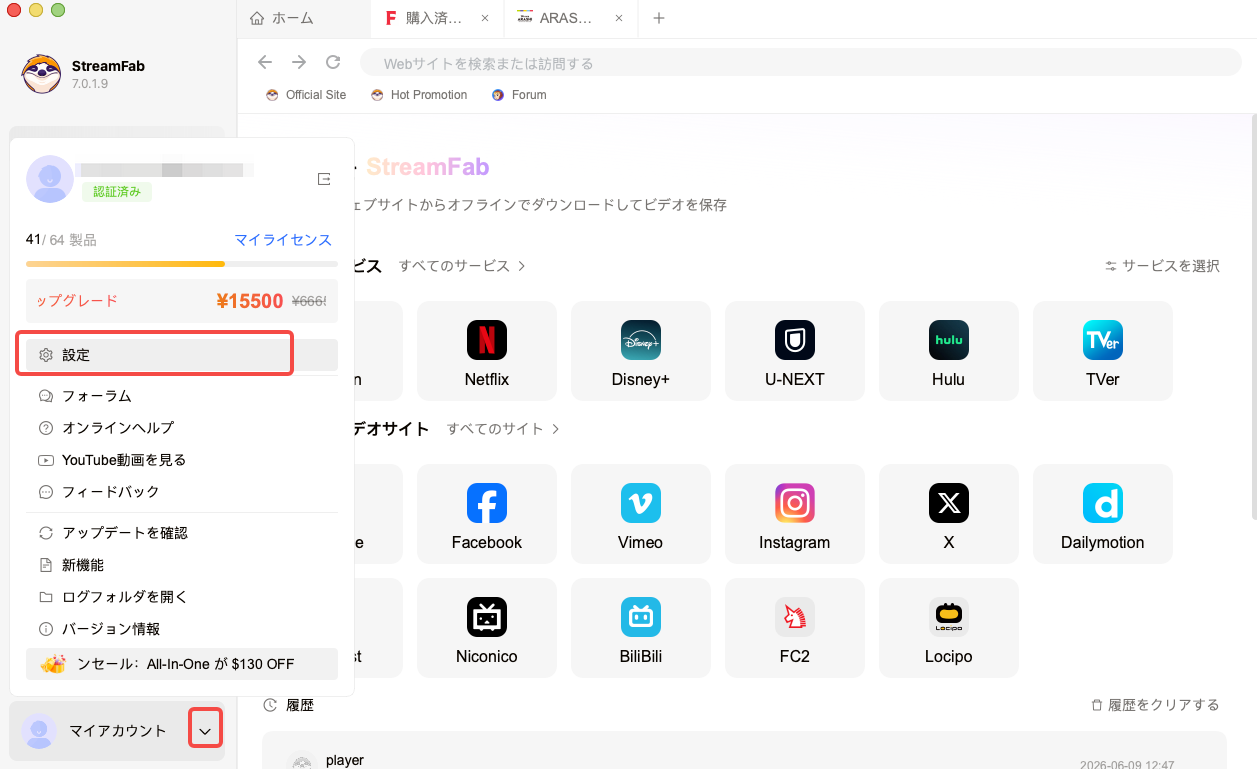Image resolution: width=1257 pixels, height=769 pixels.
Task: Click the logout icon beside the account name
Action: [324, 179]
